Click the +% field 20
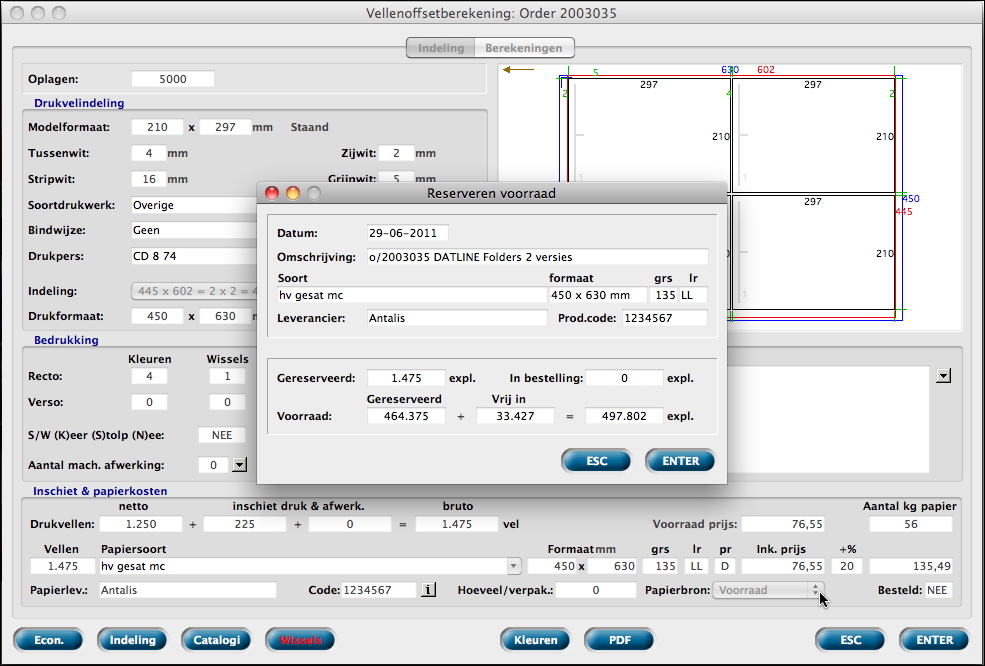 (847, 566)
